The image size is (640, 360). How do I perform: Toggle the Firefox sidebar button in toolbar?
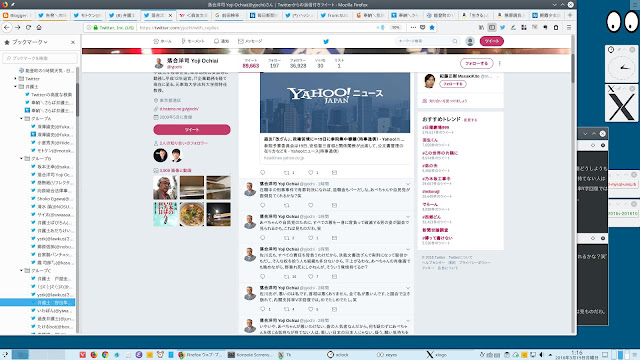point(492,27)
